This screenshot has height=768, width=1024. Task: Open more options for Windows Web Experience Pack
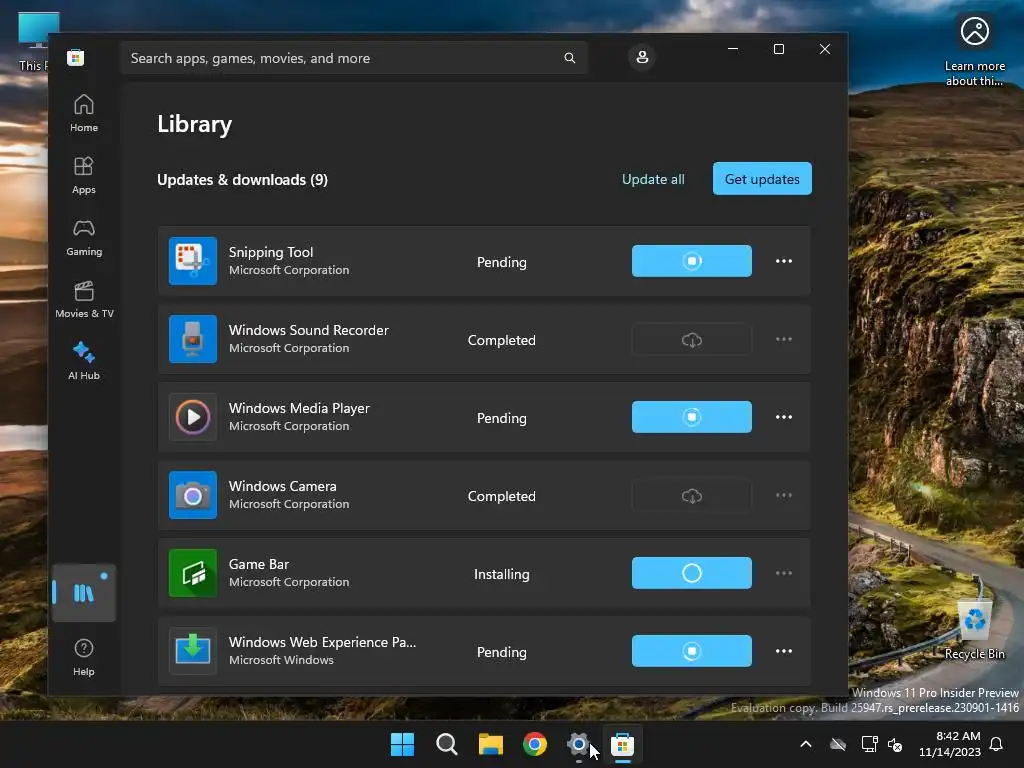coord(784,650)
